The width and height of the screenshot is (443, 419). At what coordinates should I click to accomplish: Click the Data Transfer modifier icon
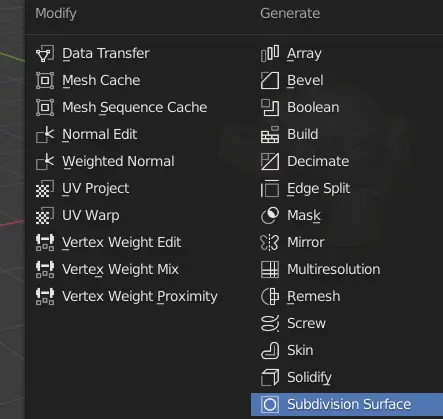pos(45,53)
